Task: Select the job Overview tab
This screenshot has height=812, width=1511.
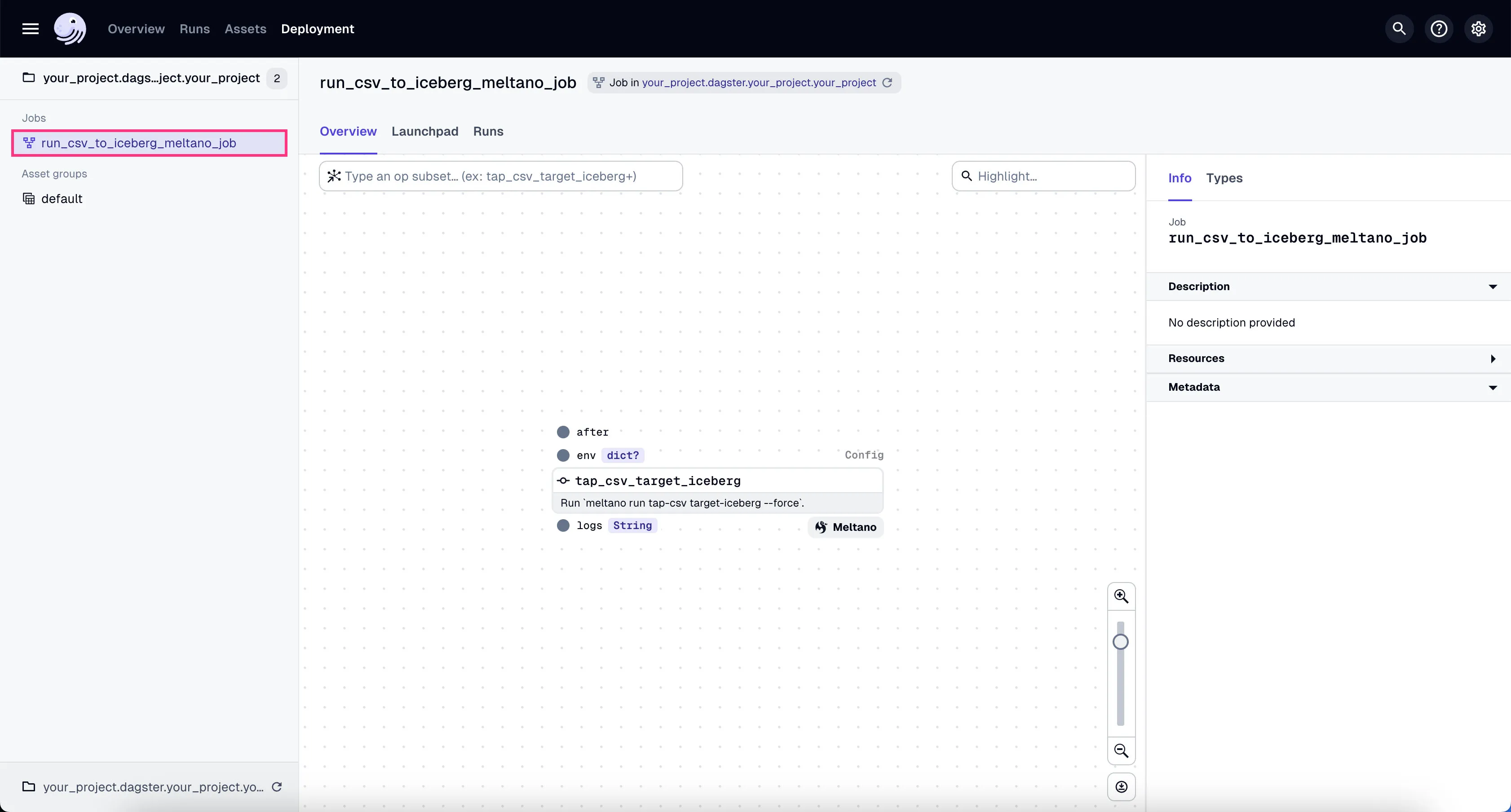Action: [x=348, y=132]
